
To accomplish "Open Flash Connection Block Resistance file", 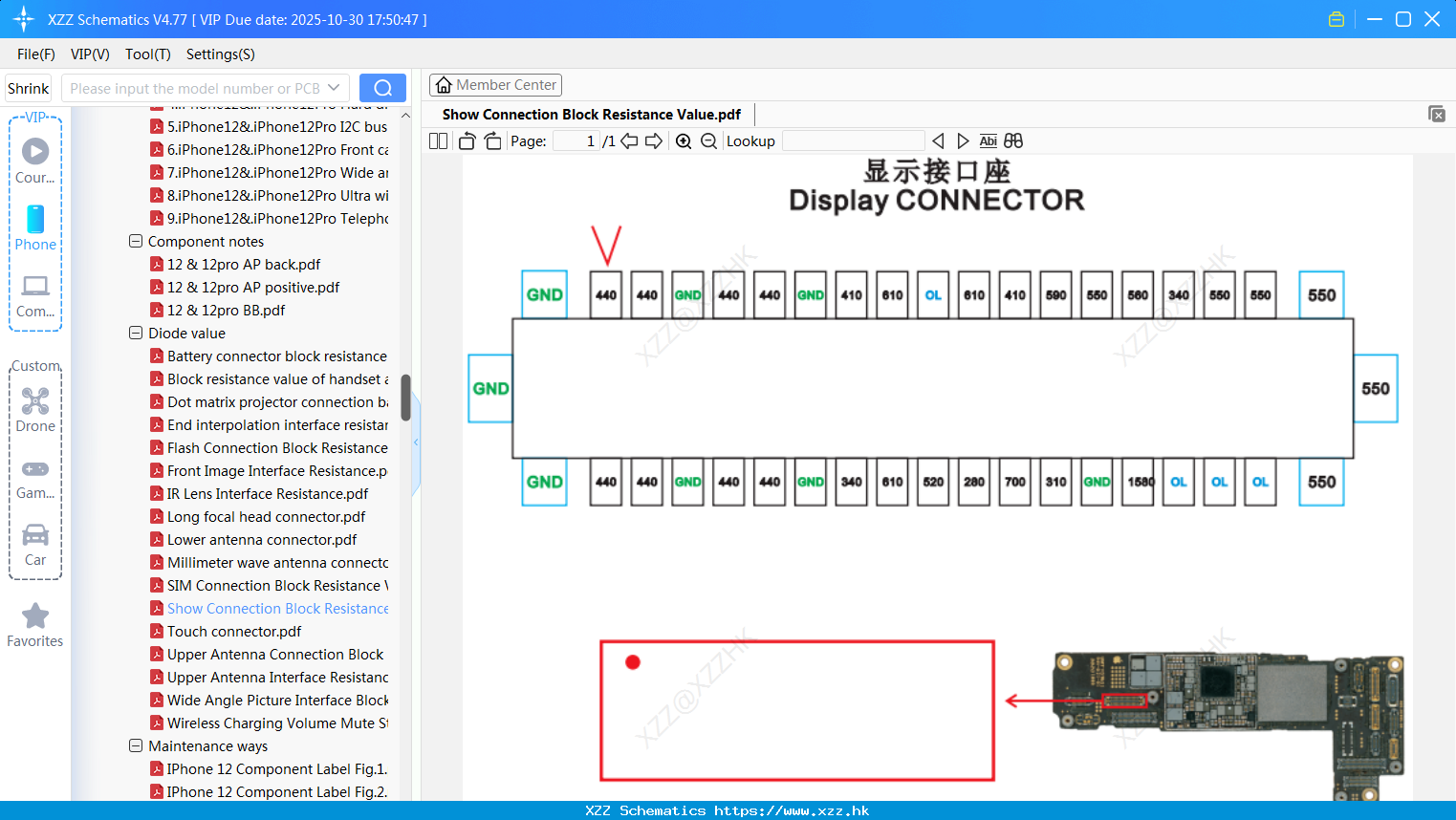I will [x=269, y=447].
